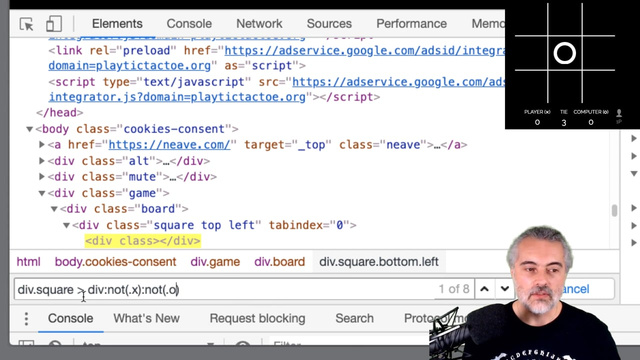Switch to the Network tab
This screenshot has height=360, width=640.
click(x=259, y=24)
